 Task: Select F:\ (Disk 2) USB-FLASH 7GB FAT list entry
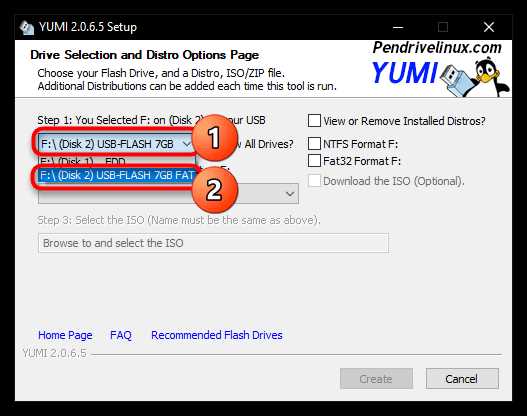[x=117, y=175]
